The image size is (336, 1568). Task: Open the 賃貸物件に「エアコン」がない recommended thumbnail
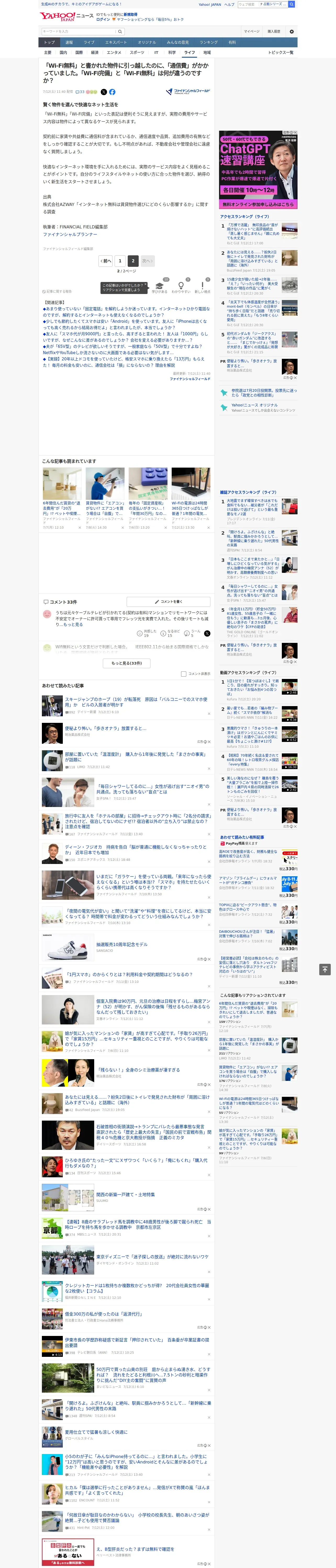point(105,483)
